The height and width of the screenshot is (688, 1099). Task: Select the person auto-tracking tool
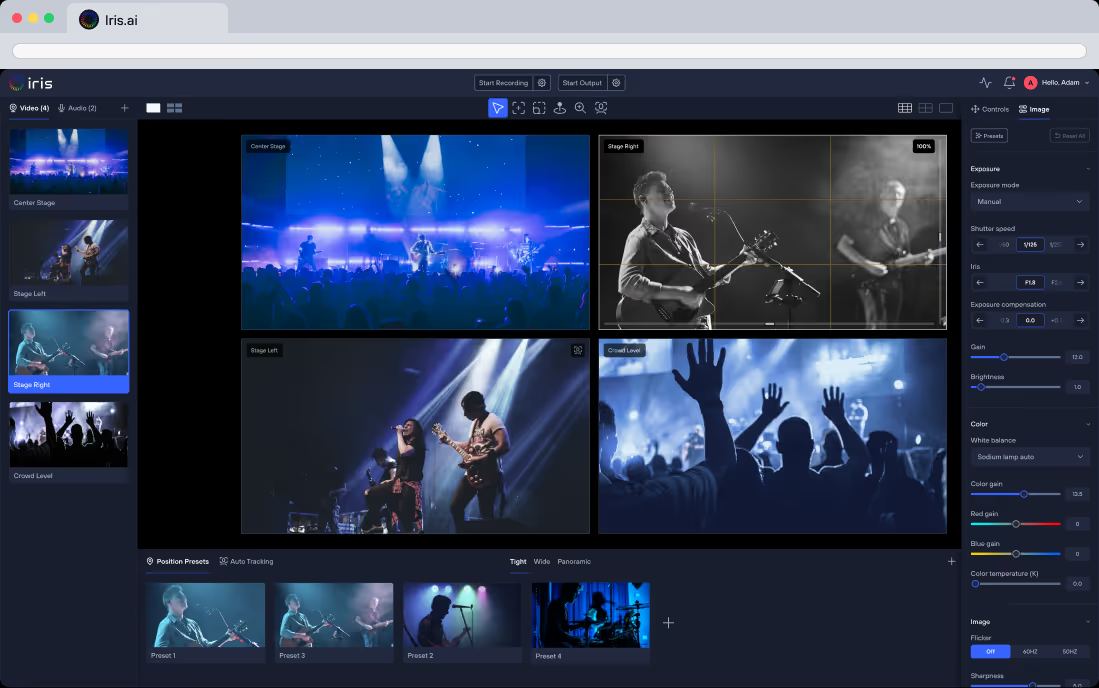click(x=601, y=108)
